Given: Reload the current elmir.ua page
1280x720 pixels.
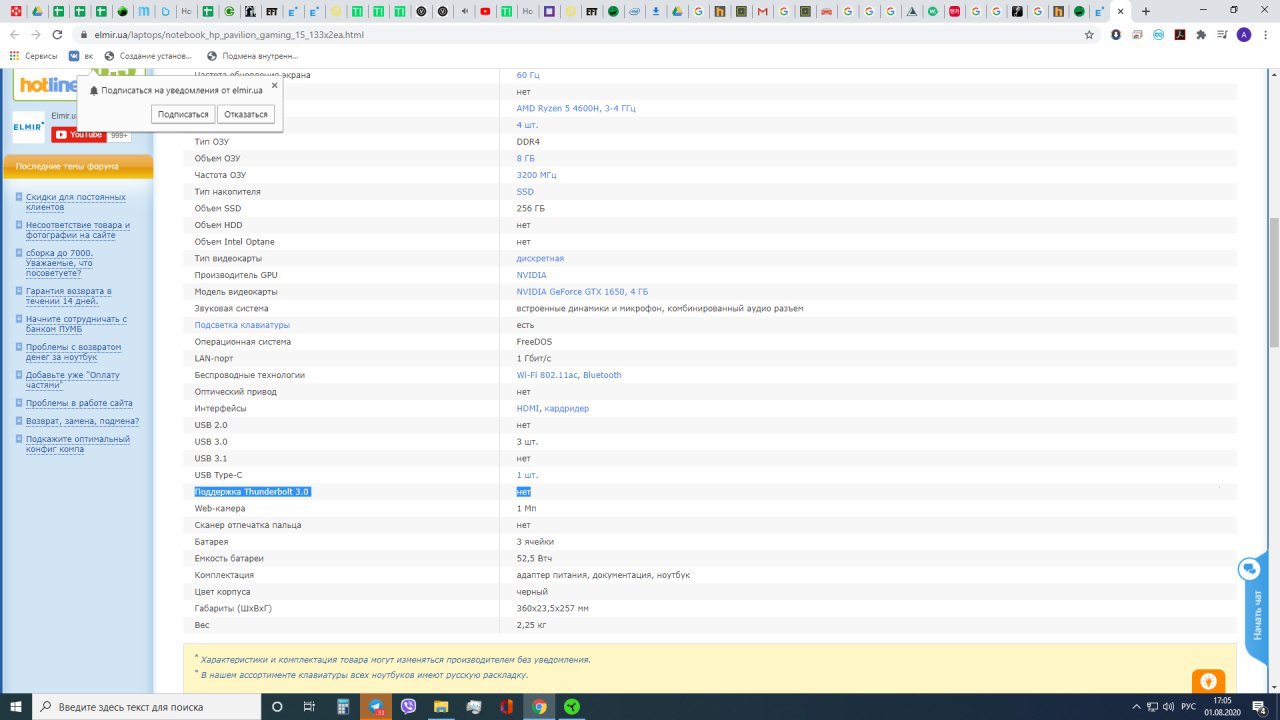Looking at the screenshot, I should point(57,34).
